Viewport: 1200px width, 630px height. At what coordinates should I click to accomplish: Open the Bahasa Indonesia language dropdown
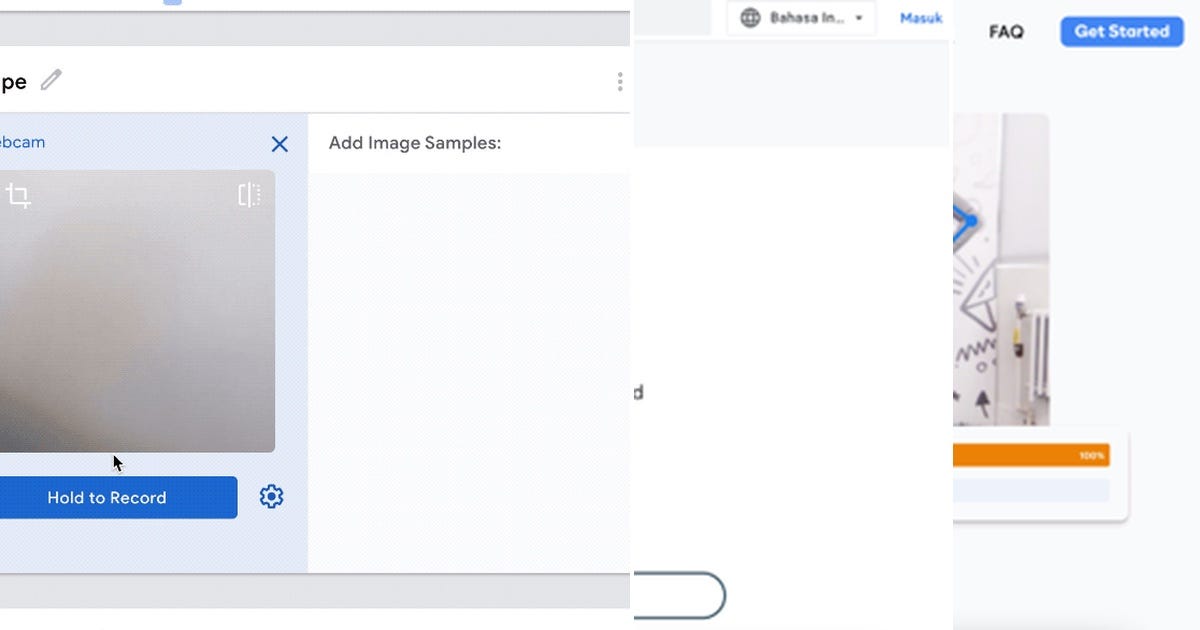pos(800,17)
